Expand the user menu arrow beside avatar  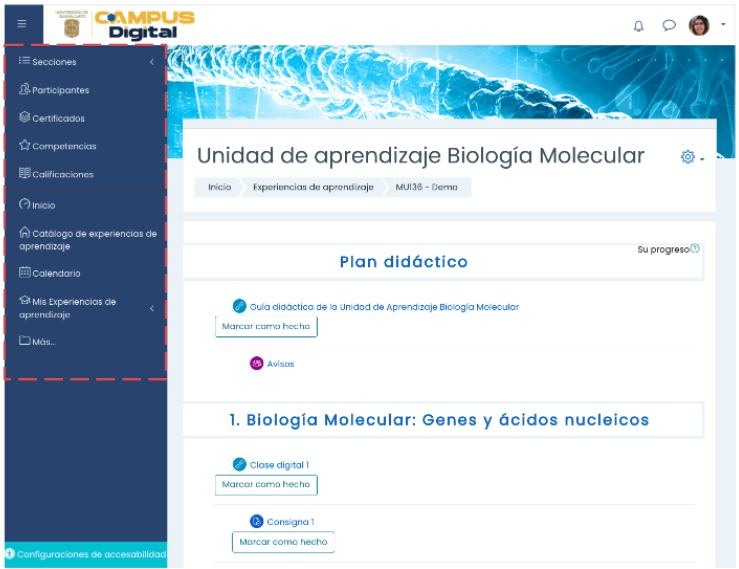(x=723, y=25)
